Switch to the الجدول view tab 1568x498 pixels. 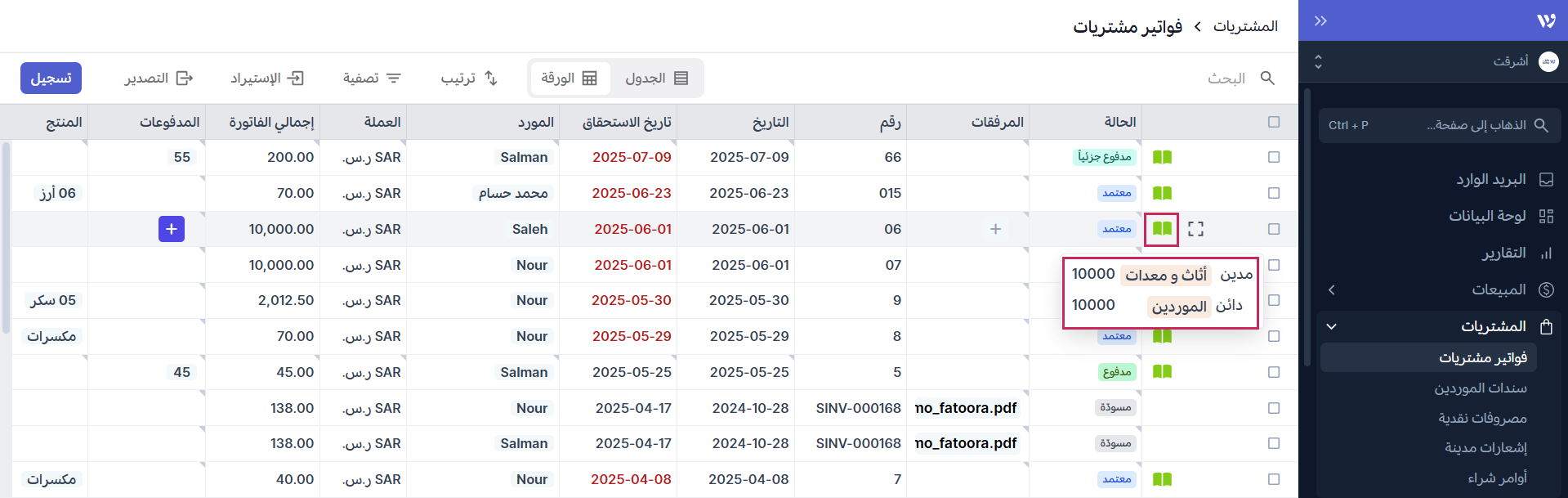(x=657, y=79)
